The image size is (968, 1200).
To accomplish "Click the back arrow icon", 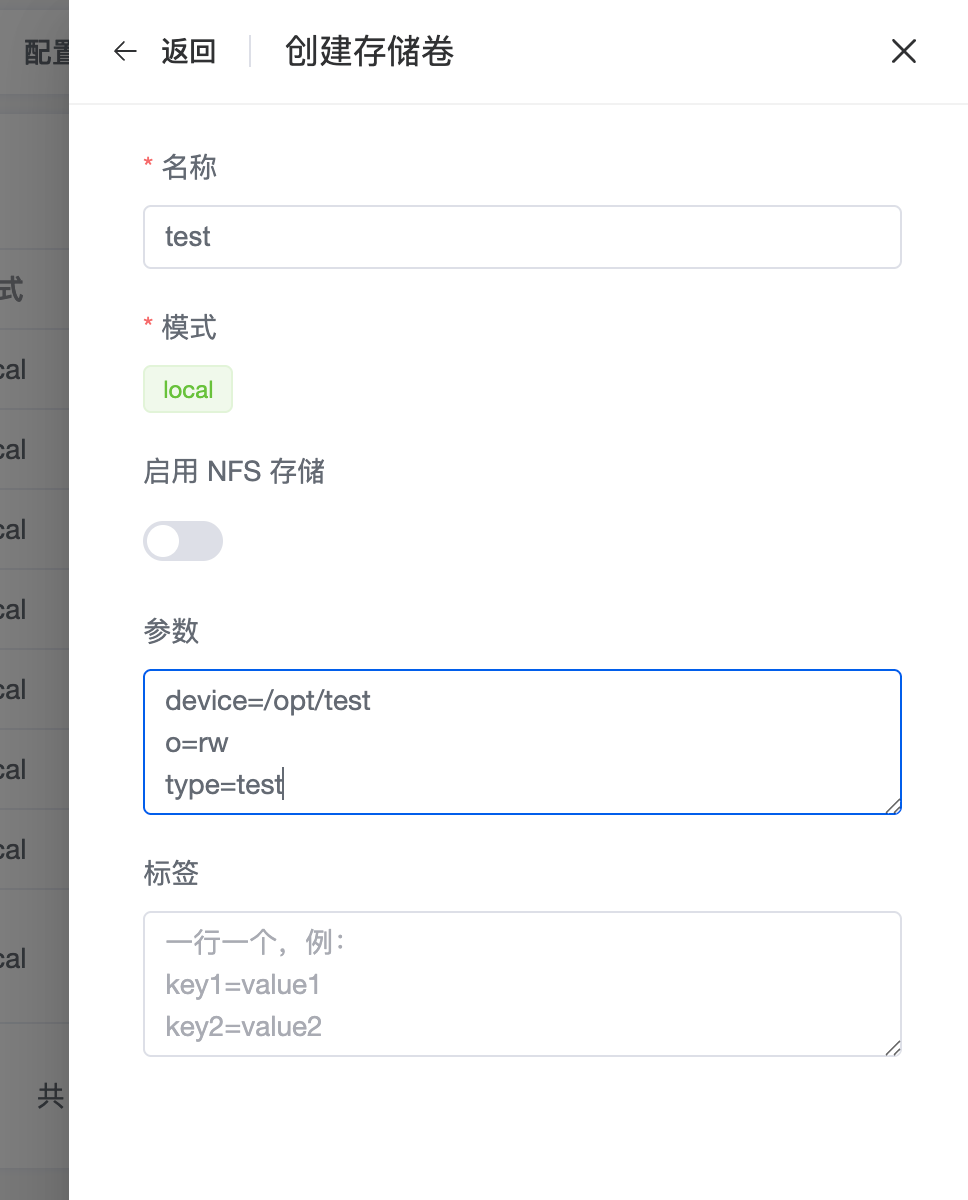I will click(x=125, y=52).
